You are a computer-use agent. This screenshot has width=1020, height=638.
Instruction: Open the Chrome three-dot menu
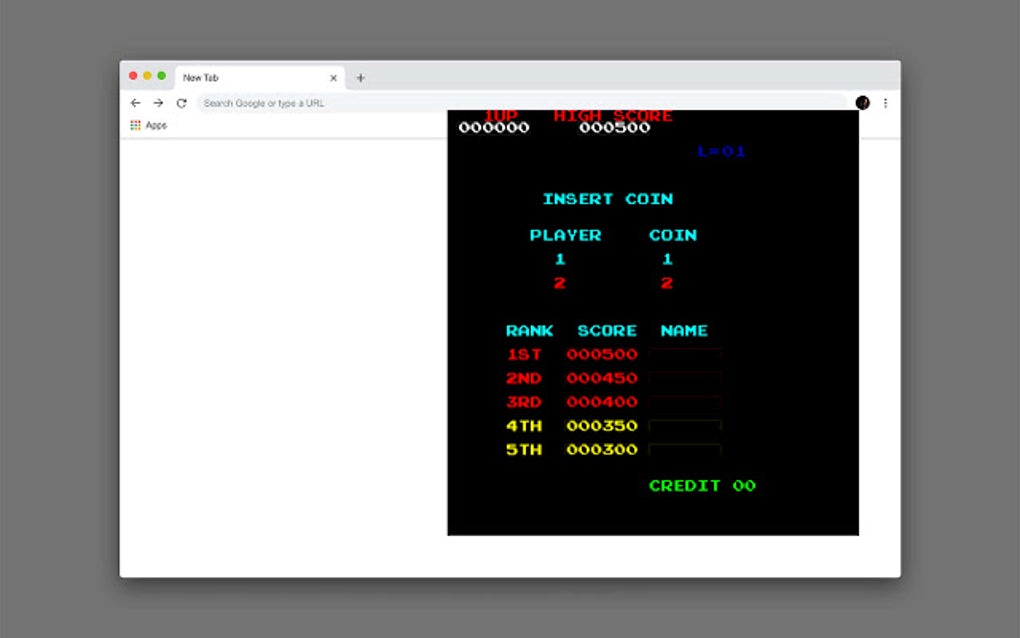[886, 102]
